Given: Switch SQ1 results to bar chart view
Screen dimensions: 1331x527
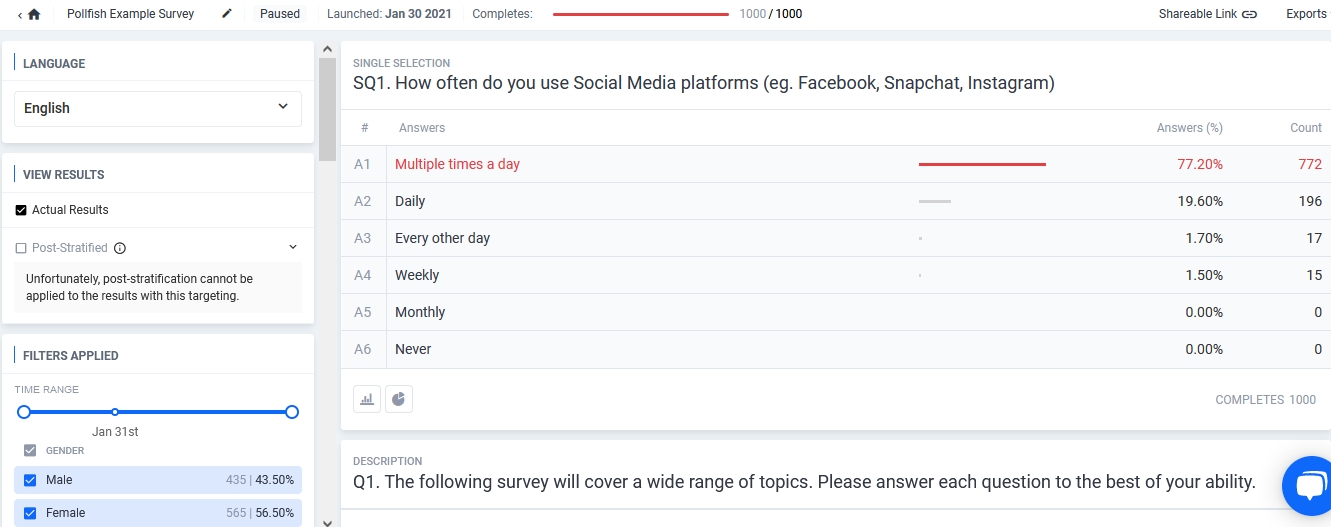Looking at the screenshot, I should coord(367,399).
